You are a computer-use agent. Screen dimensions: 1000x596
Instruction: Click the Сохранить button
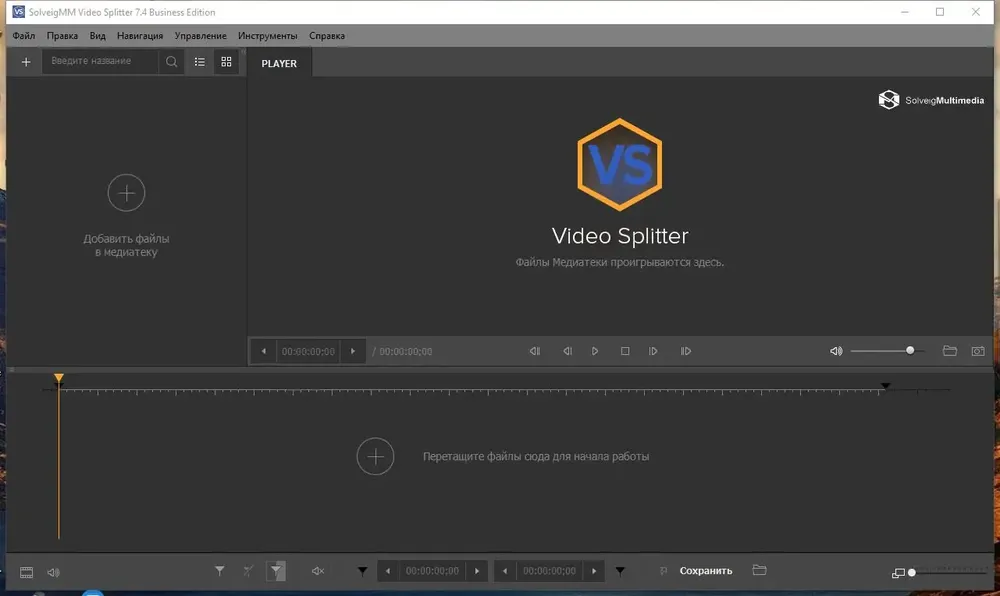tap(706, 571)
